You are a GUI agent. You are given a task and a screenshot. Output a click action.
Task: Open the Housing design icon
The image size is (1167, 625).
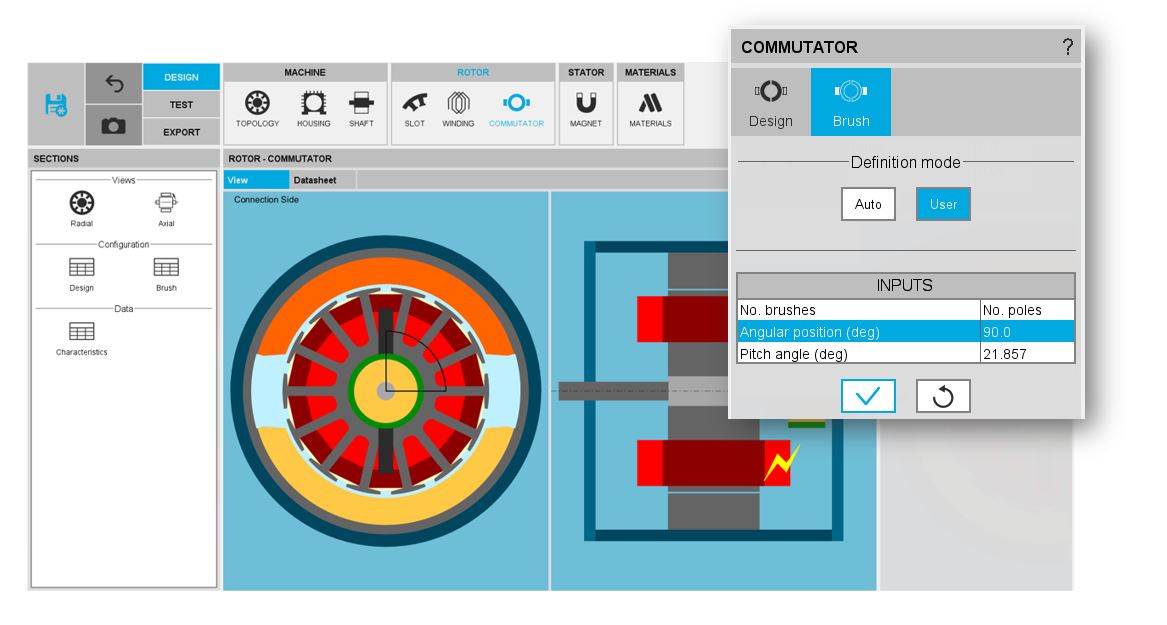pos(313,108)
